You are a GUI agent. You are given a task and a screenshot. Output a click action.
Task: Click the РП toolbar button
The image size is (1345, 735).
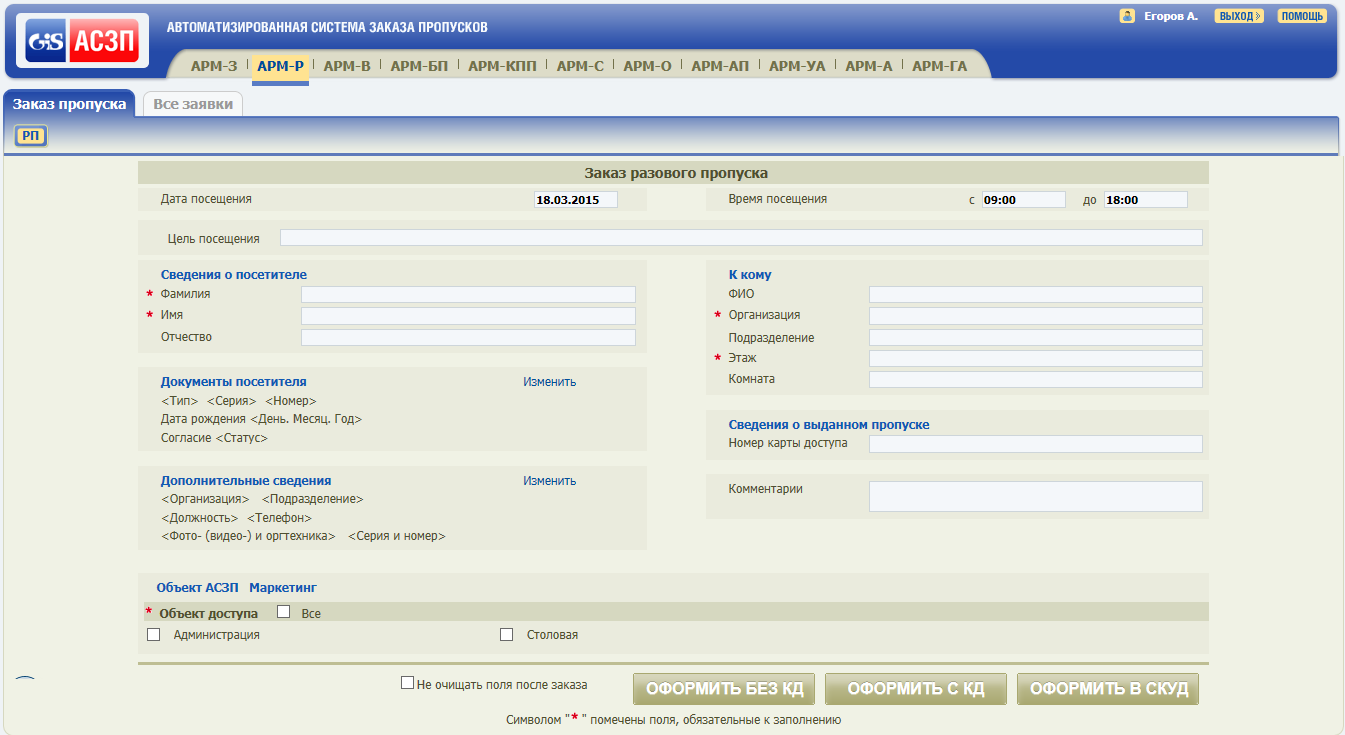pyautogui.click(x=31, y=136)
